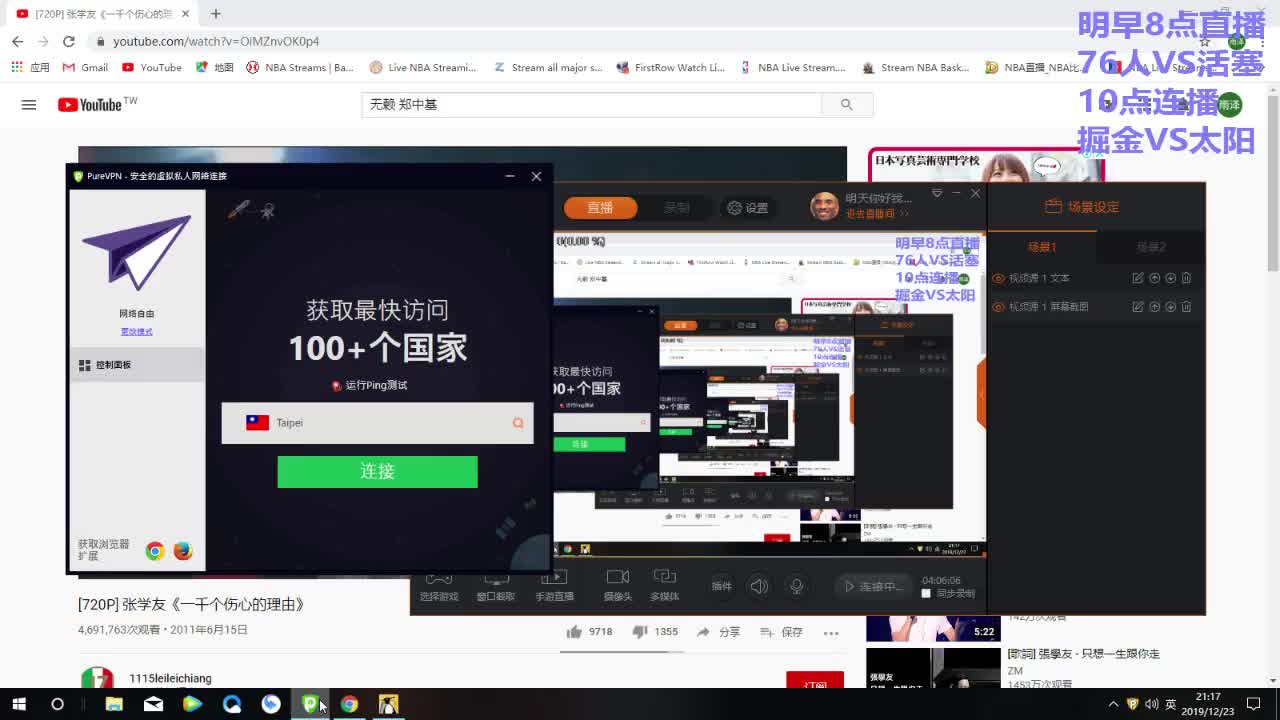Open the 设置 settings gear in streaming app
This screenshot has width=1280, height=720.
(748, 208)
